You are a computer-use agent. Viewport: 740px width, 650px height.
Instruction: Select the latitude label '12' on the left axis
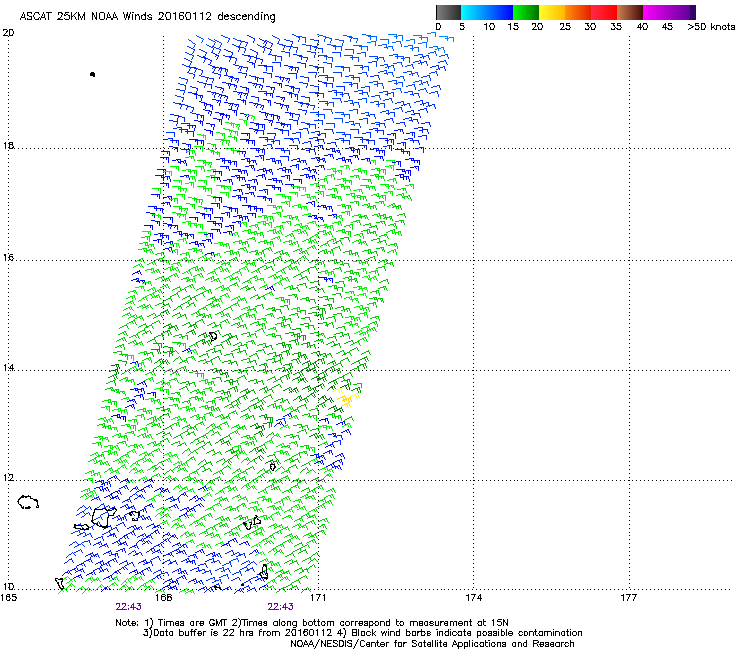(x=8, y=478)
